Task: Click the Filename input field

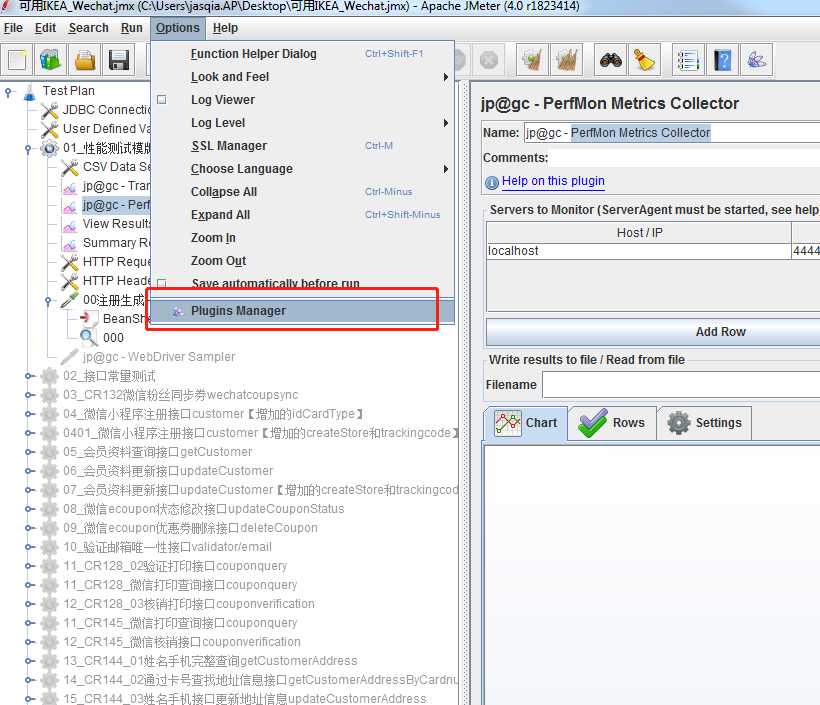Action: 681,385
